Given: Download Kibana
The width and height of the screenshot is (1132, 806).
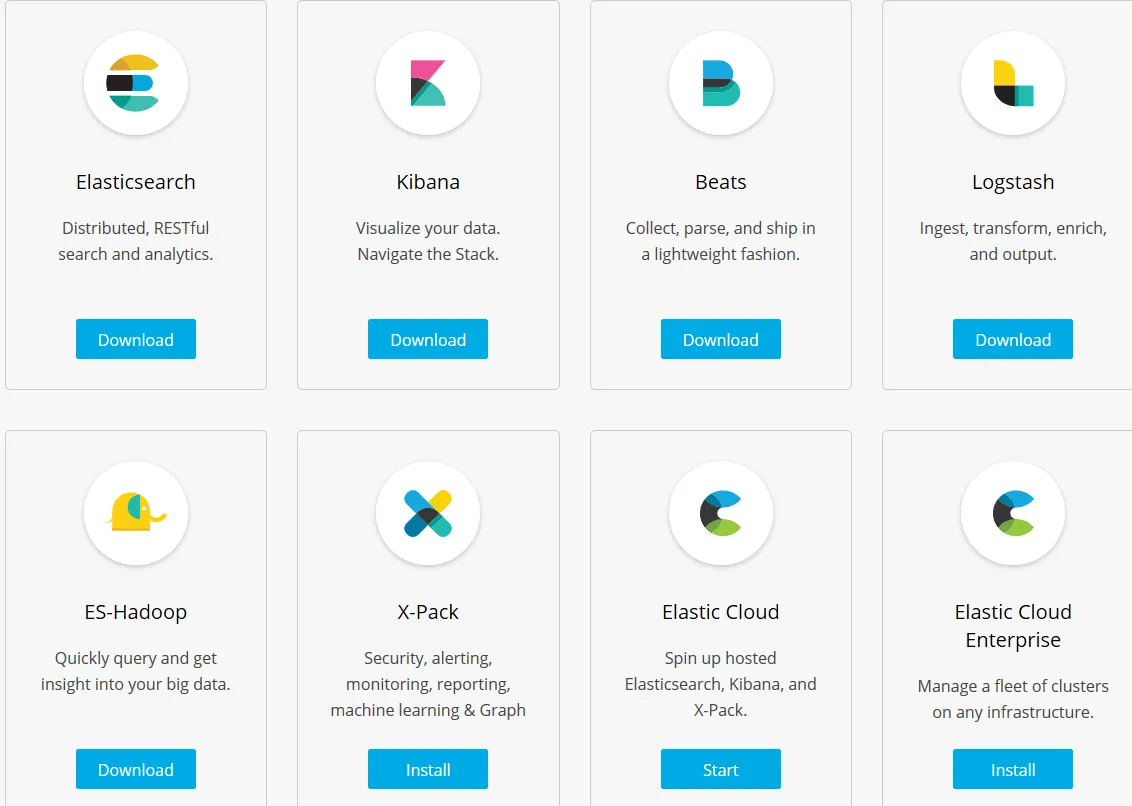Looking at the screenshot, I should (428, 339).
